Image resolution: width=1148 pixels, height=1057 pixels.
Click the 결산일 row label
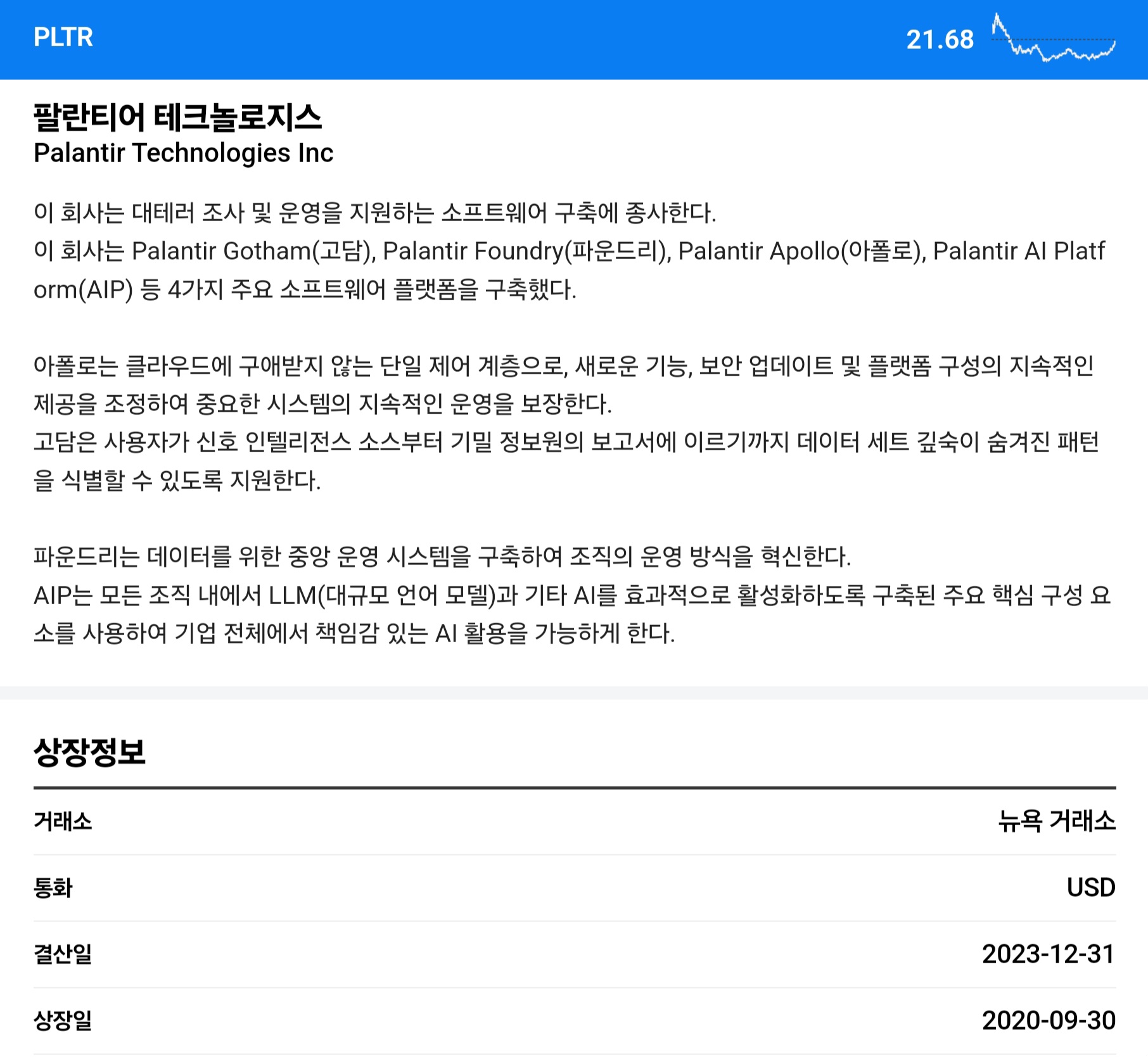pyautogui.click(x=63, y=954)
